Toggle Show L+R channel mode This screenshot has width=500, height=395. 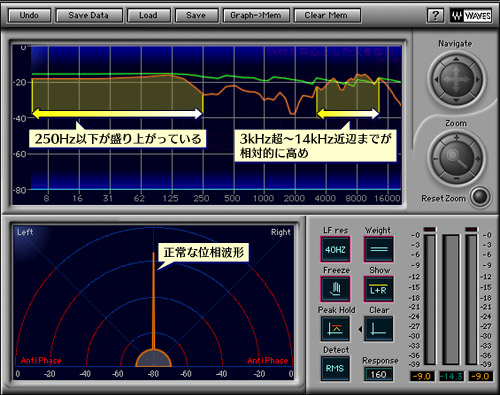(379, 289)
